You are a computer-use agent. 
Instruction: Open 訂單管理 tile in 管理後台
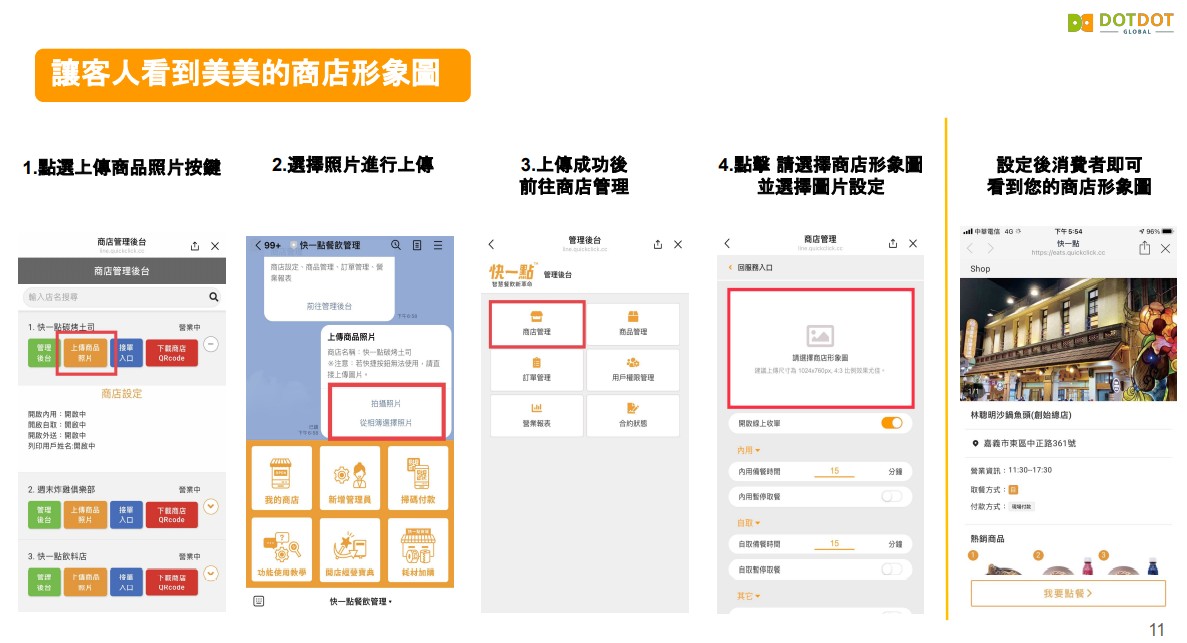pyautogui.click(x=537, y=370)
